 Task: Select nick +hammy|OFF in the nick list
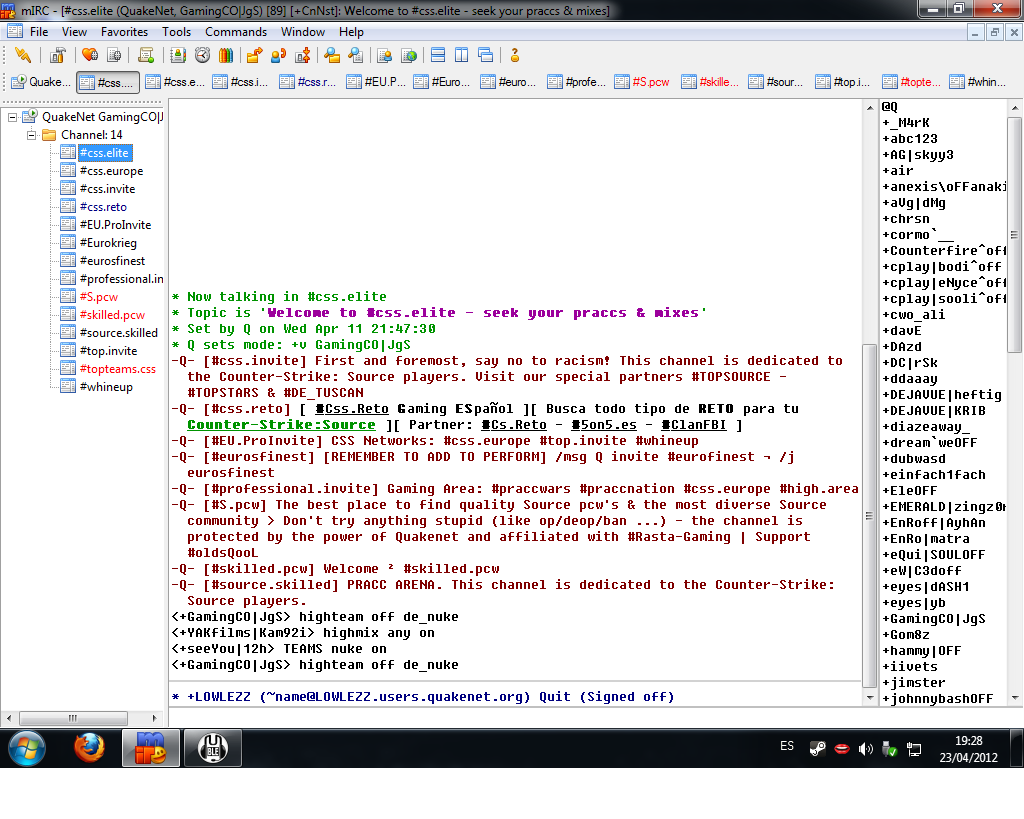[921, 650]
